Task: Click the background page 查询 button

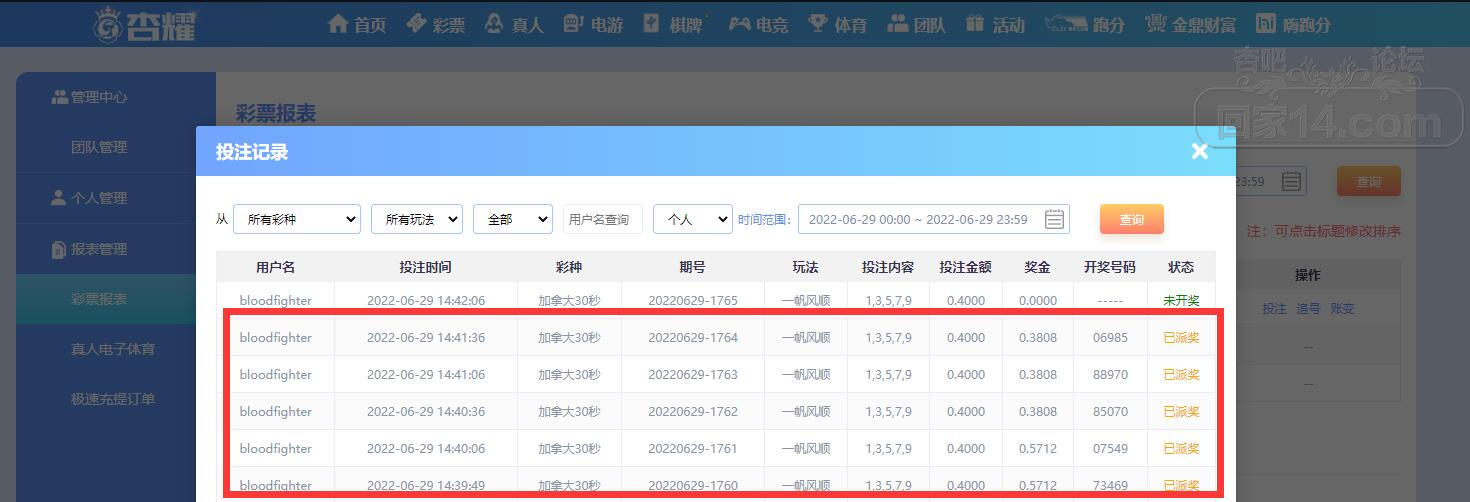Action: click(1369, 181)
